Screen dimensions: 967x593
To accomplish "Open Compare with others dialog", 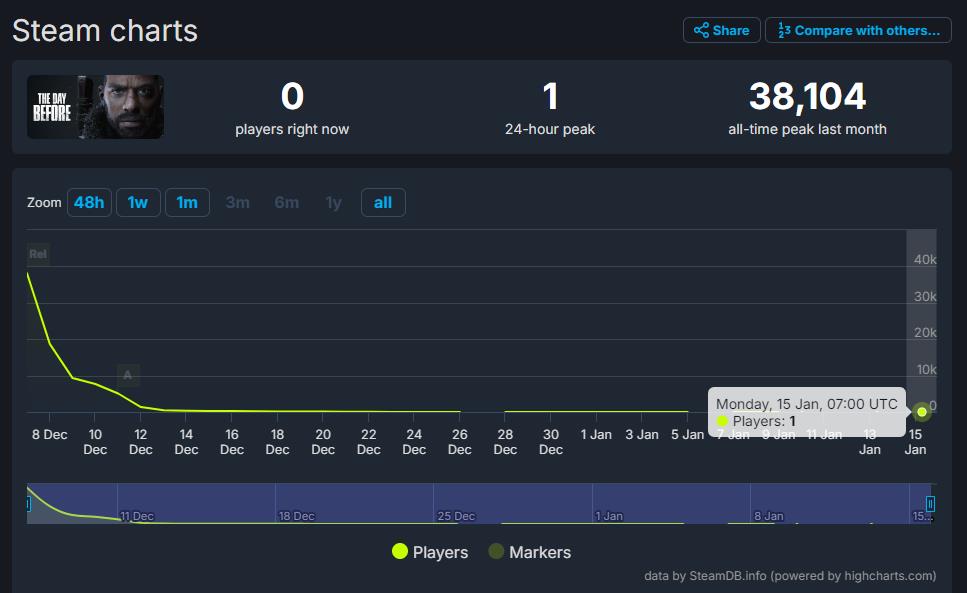I will [x=857, y=30].
